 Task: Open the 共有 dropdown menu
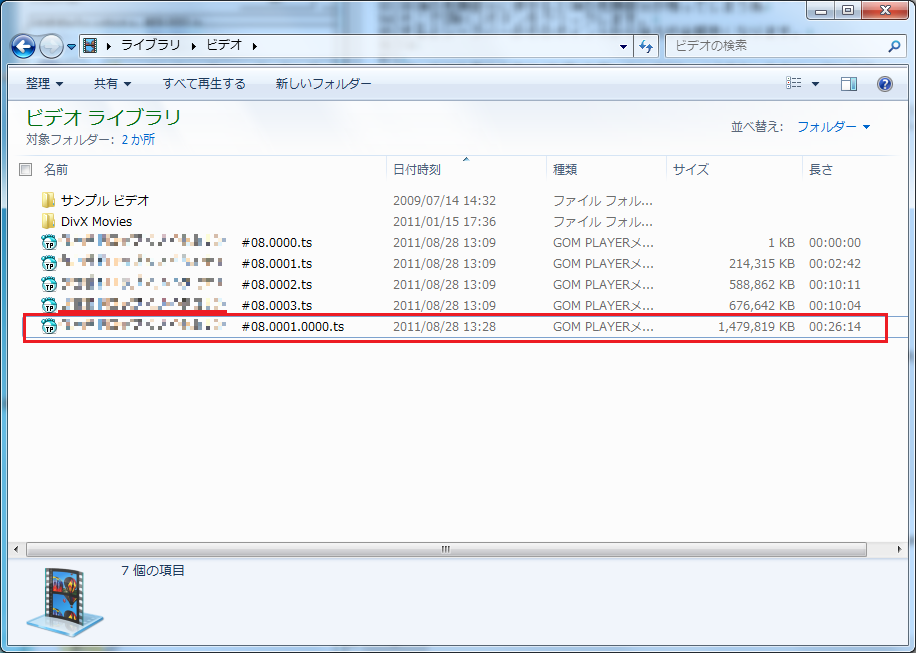(x=112, y=84)
